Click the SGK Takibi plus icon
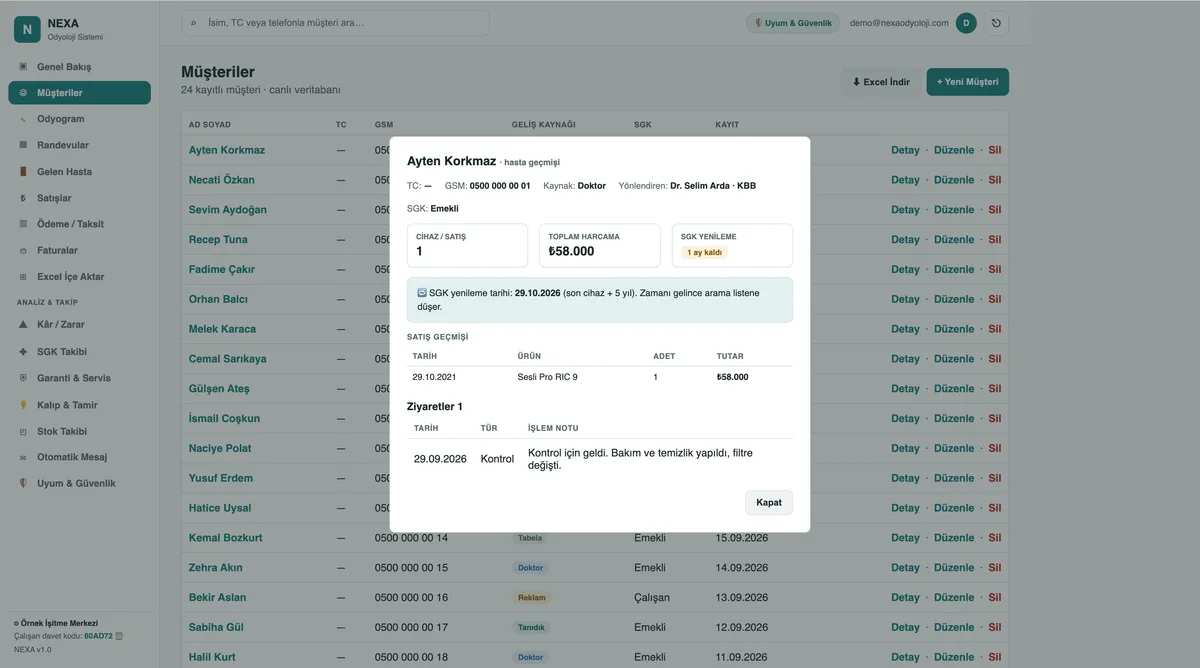This screenshot has height=668, width=1200. click(23, 352)
